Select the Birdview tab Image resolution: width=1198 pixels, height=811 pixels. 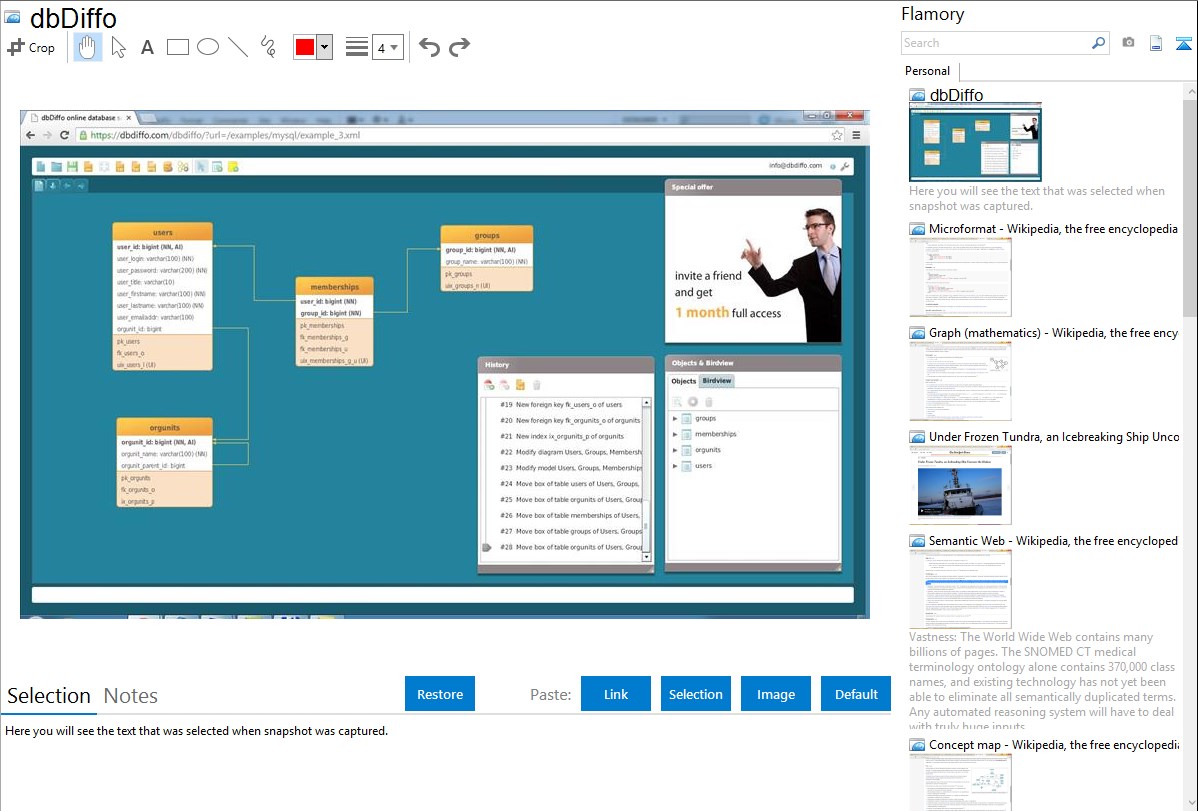tap(717, 381)
